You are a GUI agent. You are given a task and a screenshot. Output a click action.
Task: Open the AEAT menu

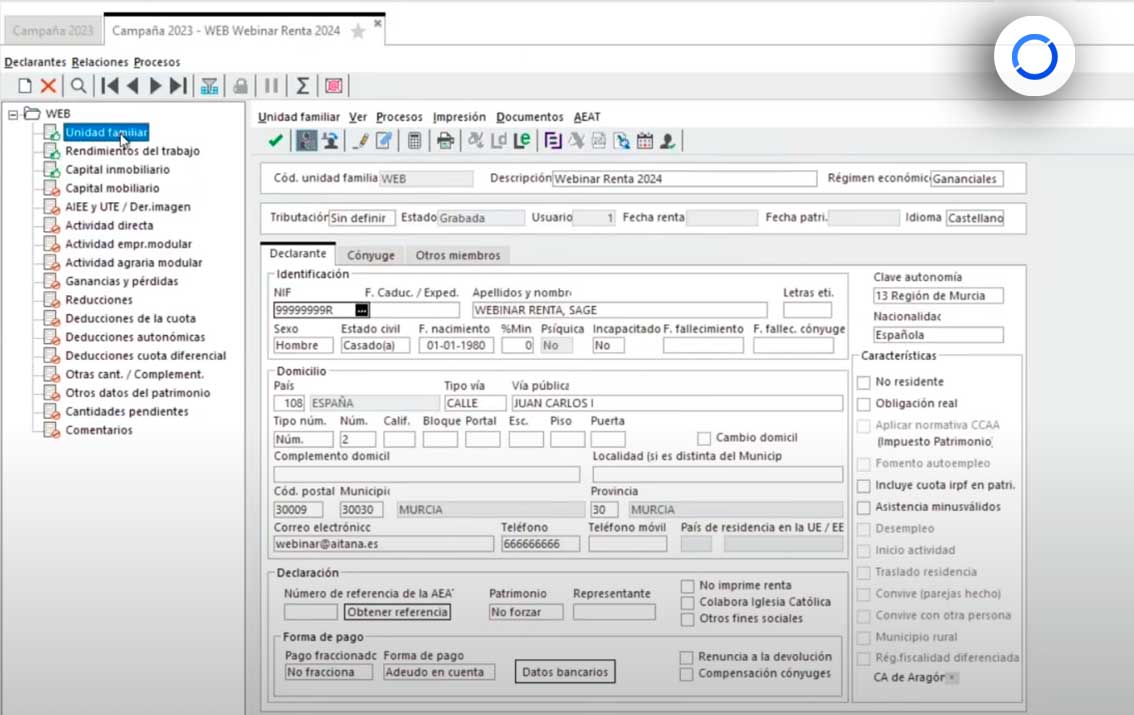click(587, 117)
